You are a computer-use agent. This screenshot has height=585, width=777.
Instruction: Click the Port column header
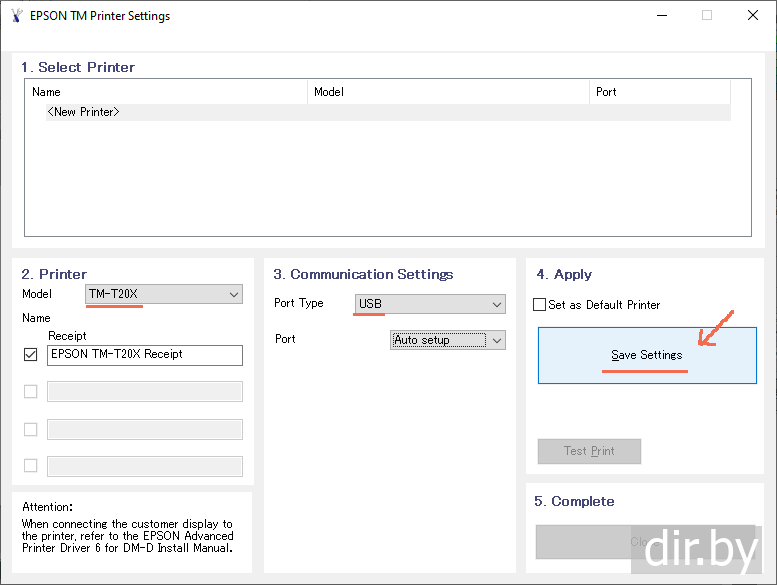660,92
